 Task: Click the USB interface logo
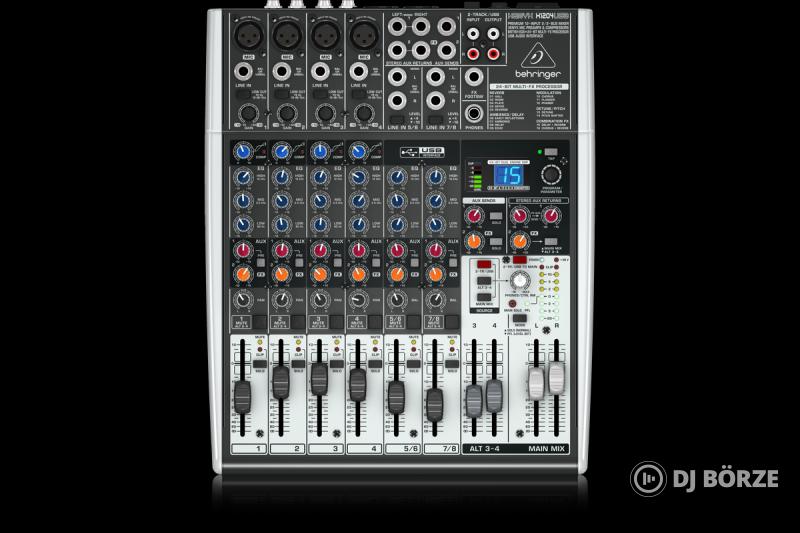(422, 152)
